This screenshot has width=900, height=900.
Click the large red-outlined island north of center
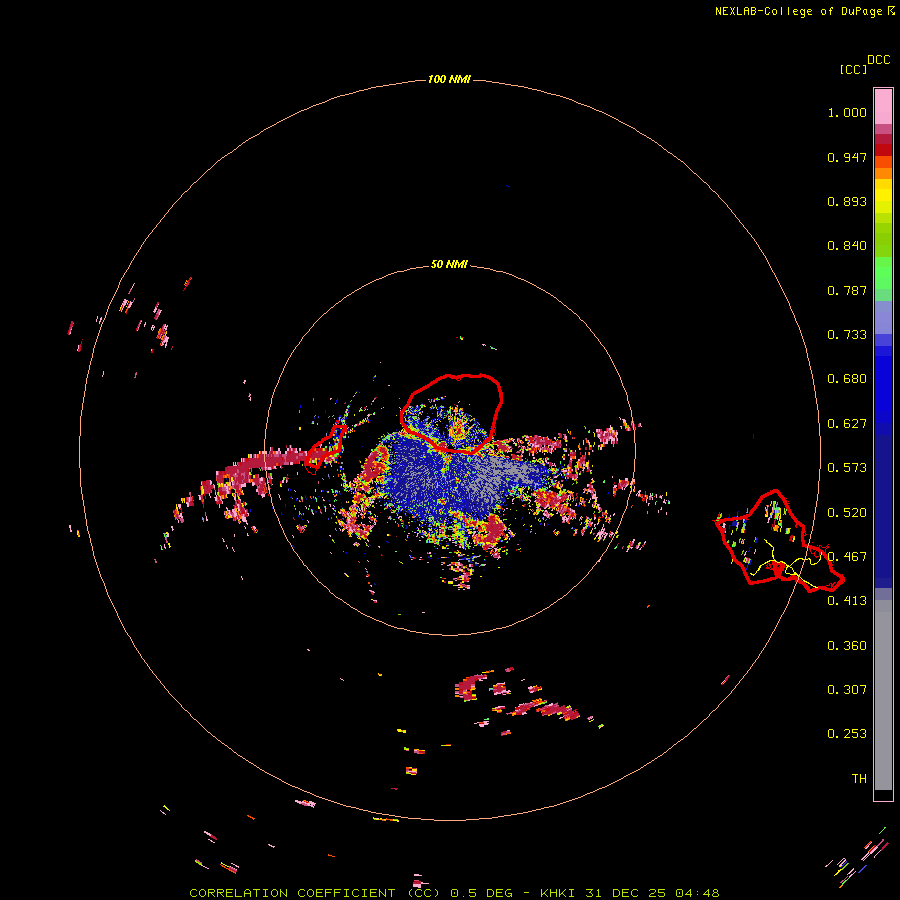pyautogui.click(x=452, y=413)
